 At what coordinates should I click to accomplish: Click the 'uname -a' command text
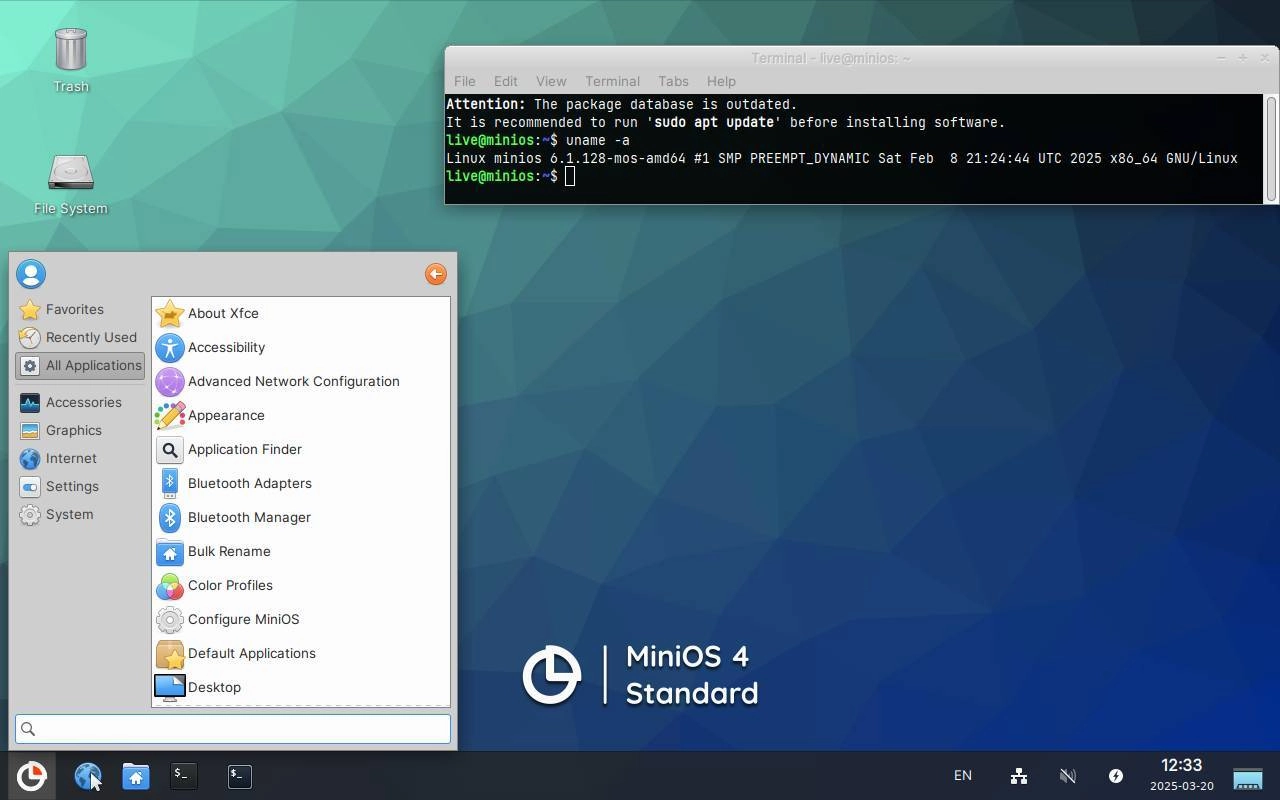pyautogui.click(x=598, y=140)
